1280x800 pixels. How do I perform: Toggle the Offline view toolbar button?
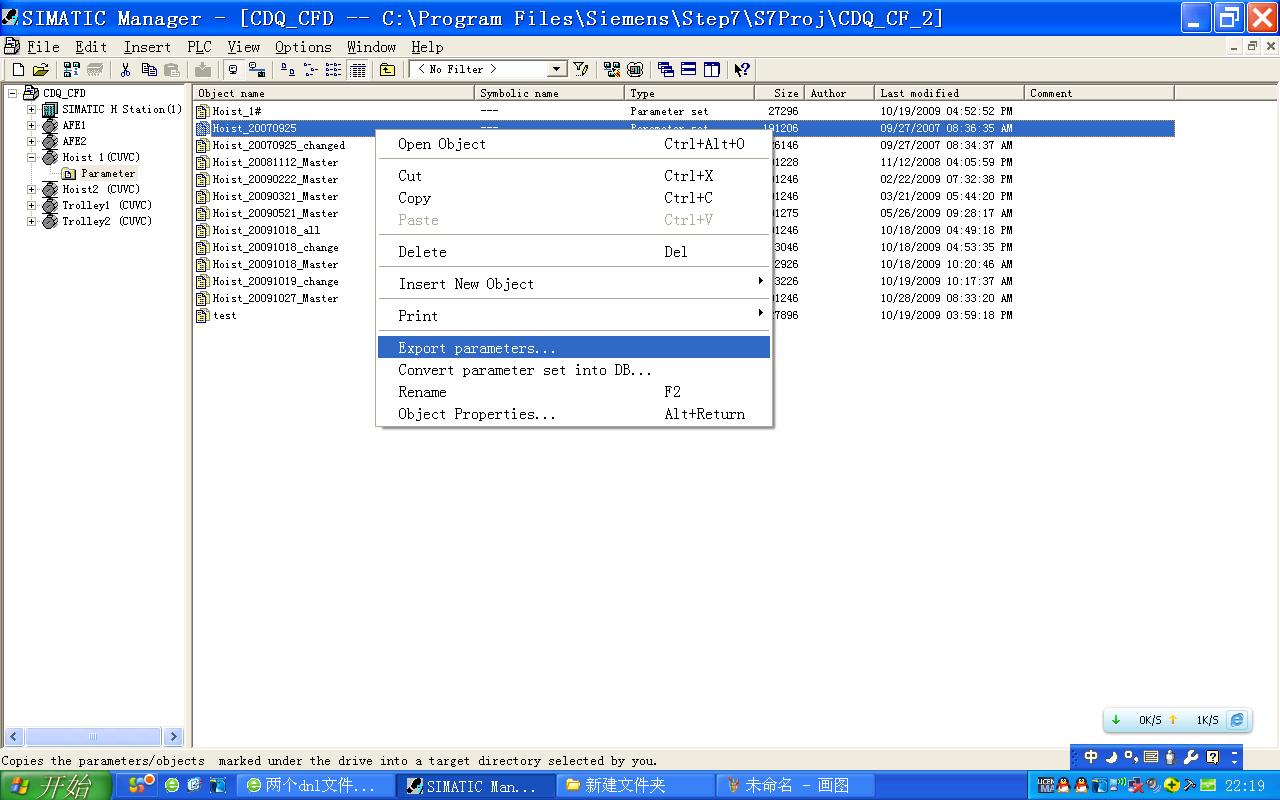[256, 69]
